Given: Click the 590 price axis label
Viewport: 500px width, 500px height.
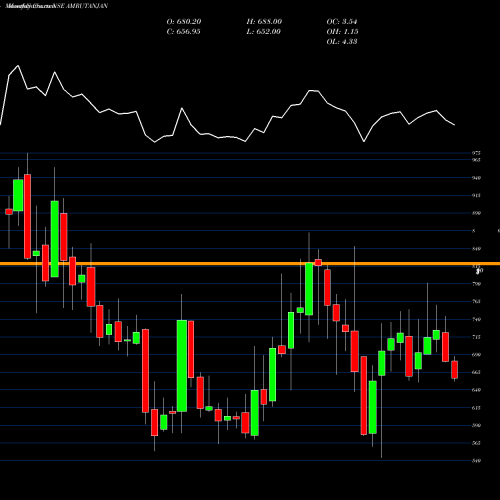Looking at the screenshot, I should (476, 425).
